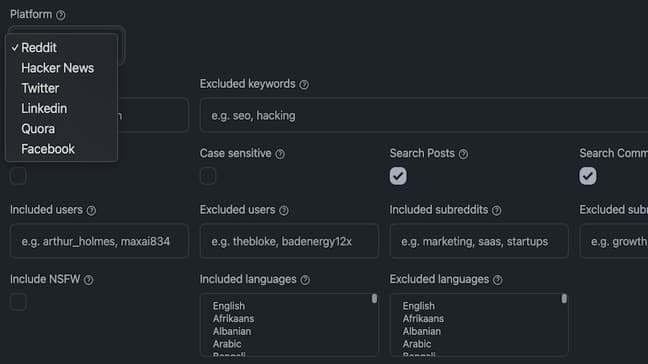The height and width of the screenshot is (364, 648).
Task: Focus the Excluded subreddits input field
Action: click(614, 241)
